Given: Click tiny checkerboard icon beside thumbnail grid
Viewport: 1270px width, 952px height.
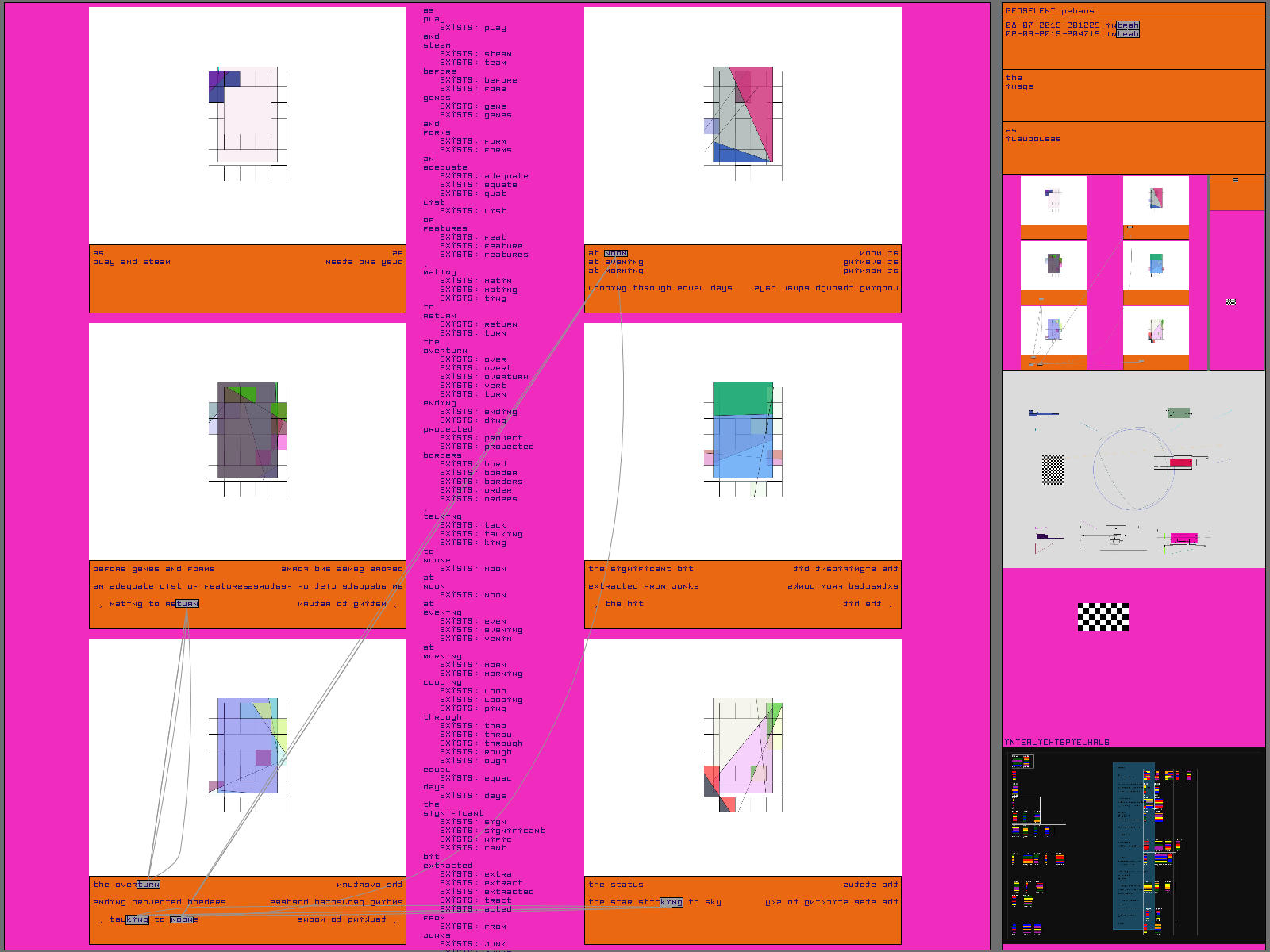Looking at the screenshot, I should 1230,302.
